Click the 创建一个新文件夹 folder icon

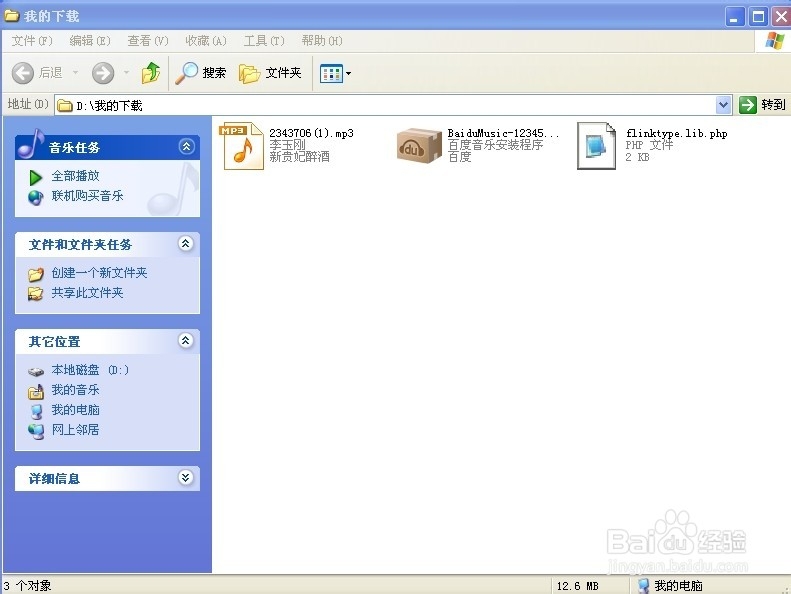click(x=35, y=274)
